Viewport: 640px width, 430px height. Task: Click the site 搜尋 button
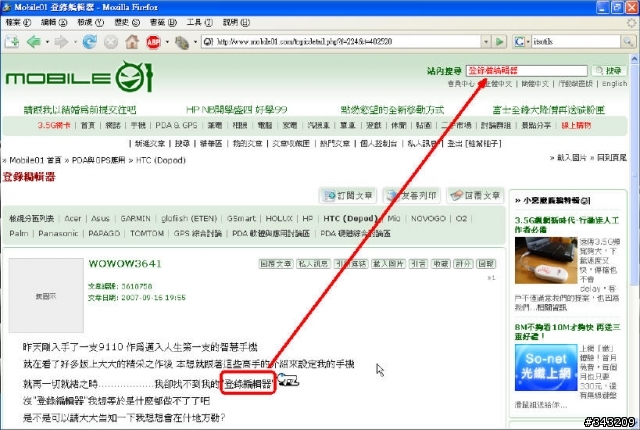(609, 71)
